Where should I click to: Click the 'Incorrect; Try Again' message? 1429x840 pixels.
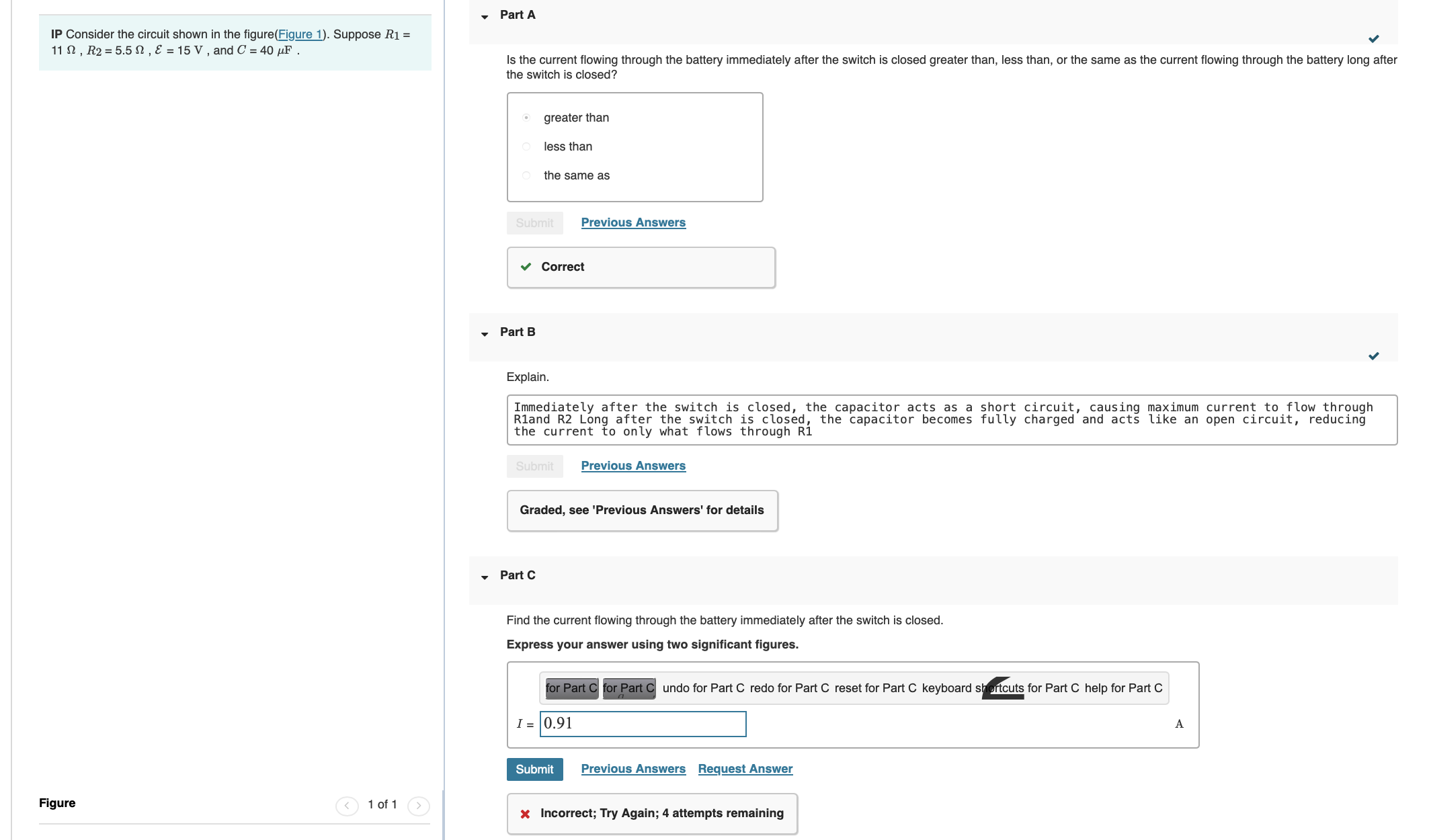point(662,813)
